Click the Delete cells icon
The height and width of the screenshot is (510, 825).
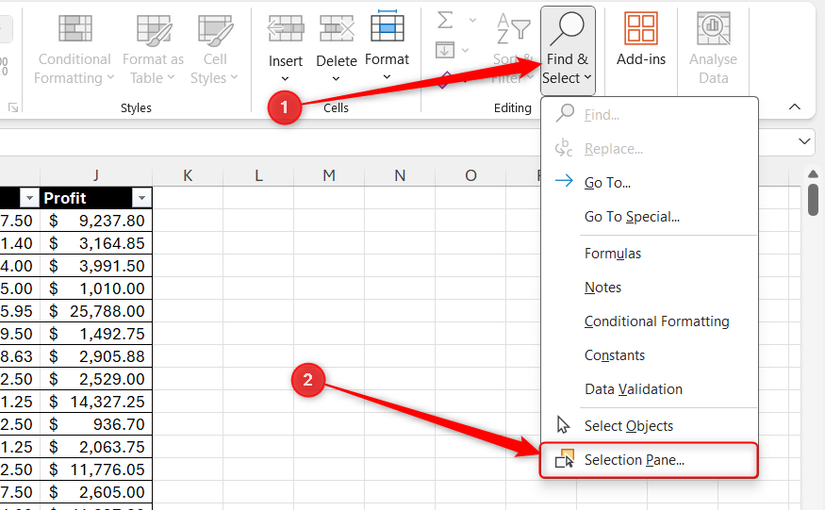click(x=337, y=28)
